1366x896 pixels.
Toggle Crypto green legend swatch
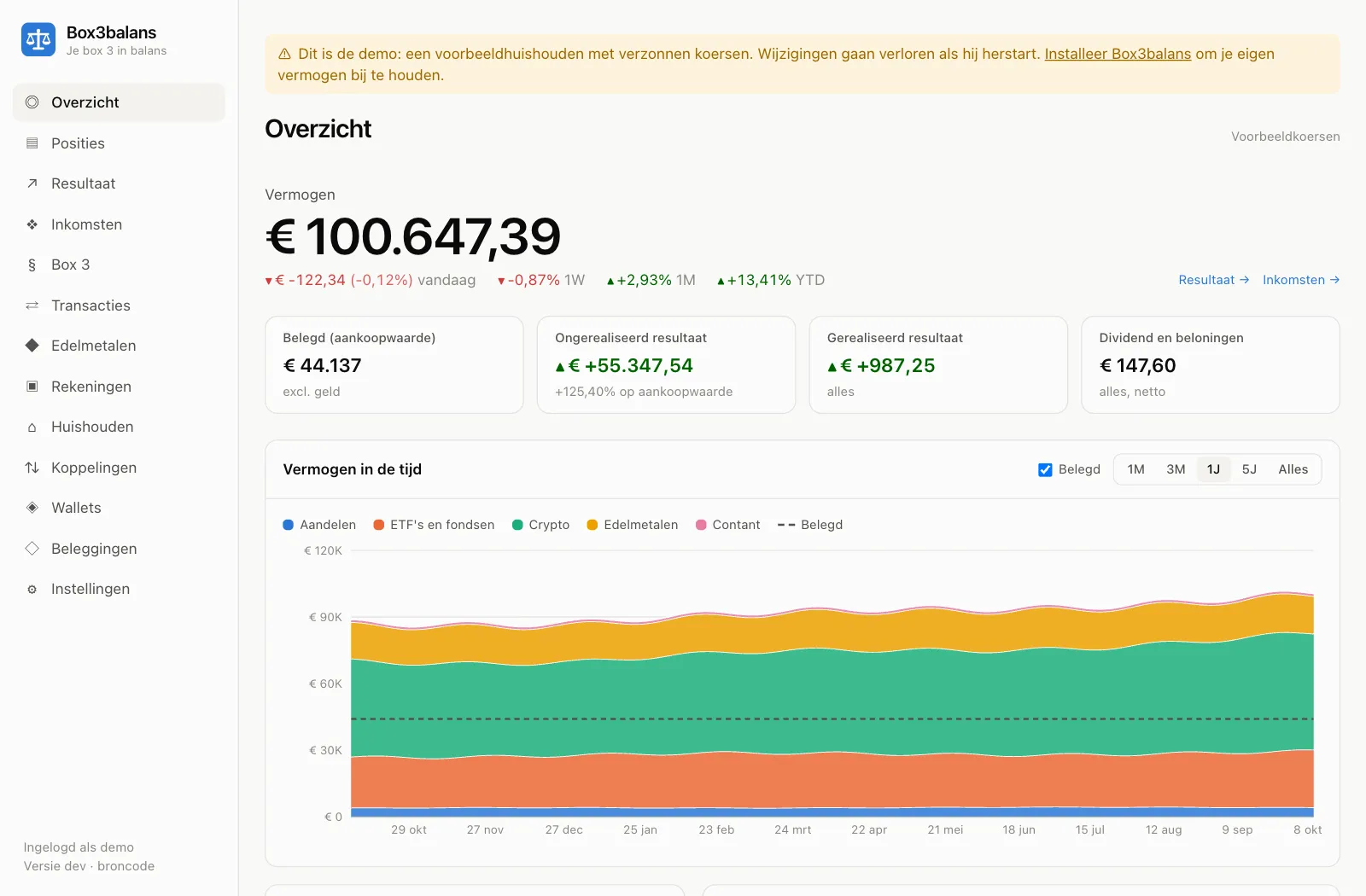click(517, 525)
